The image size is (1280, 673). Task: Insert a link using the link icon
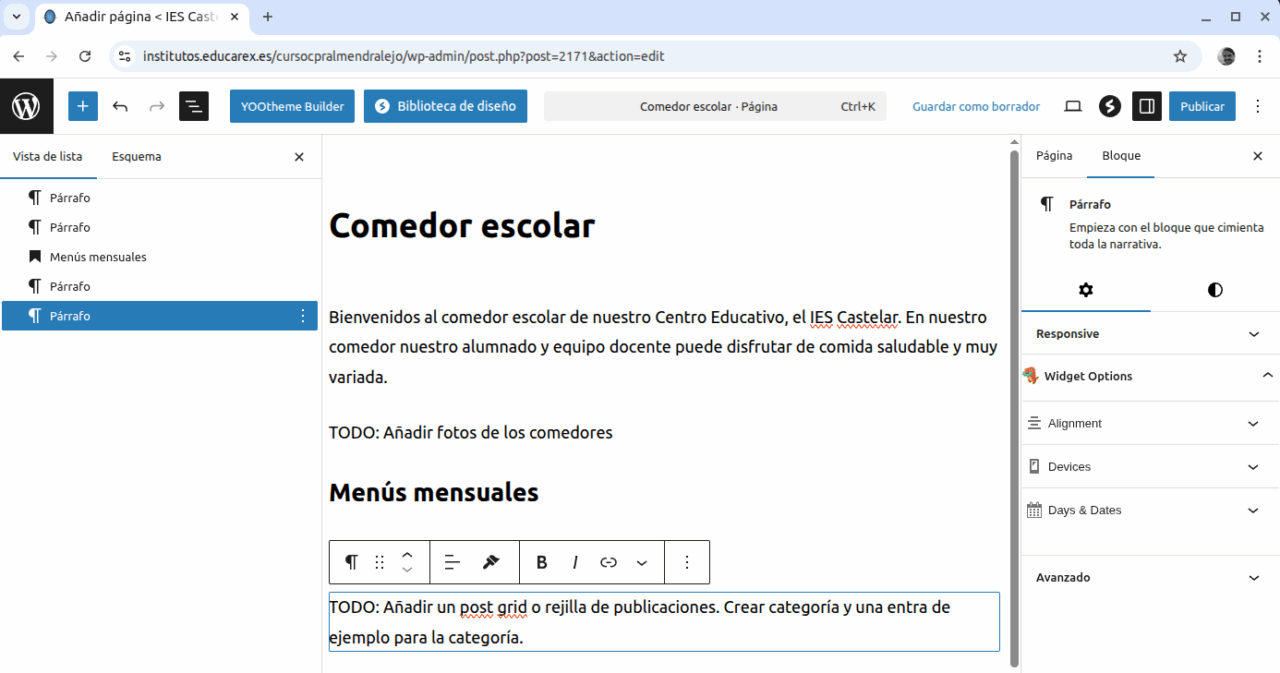[608, 562]
